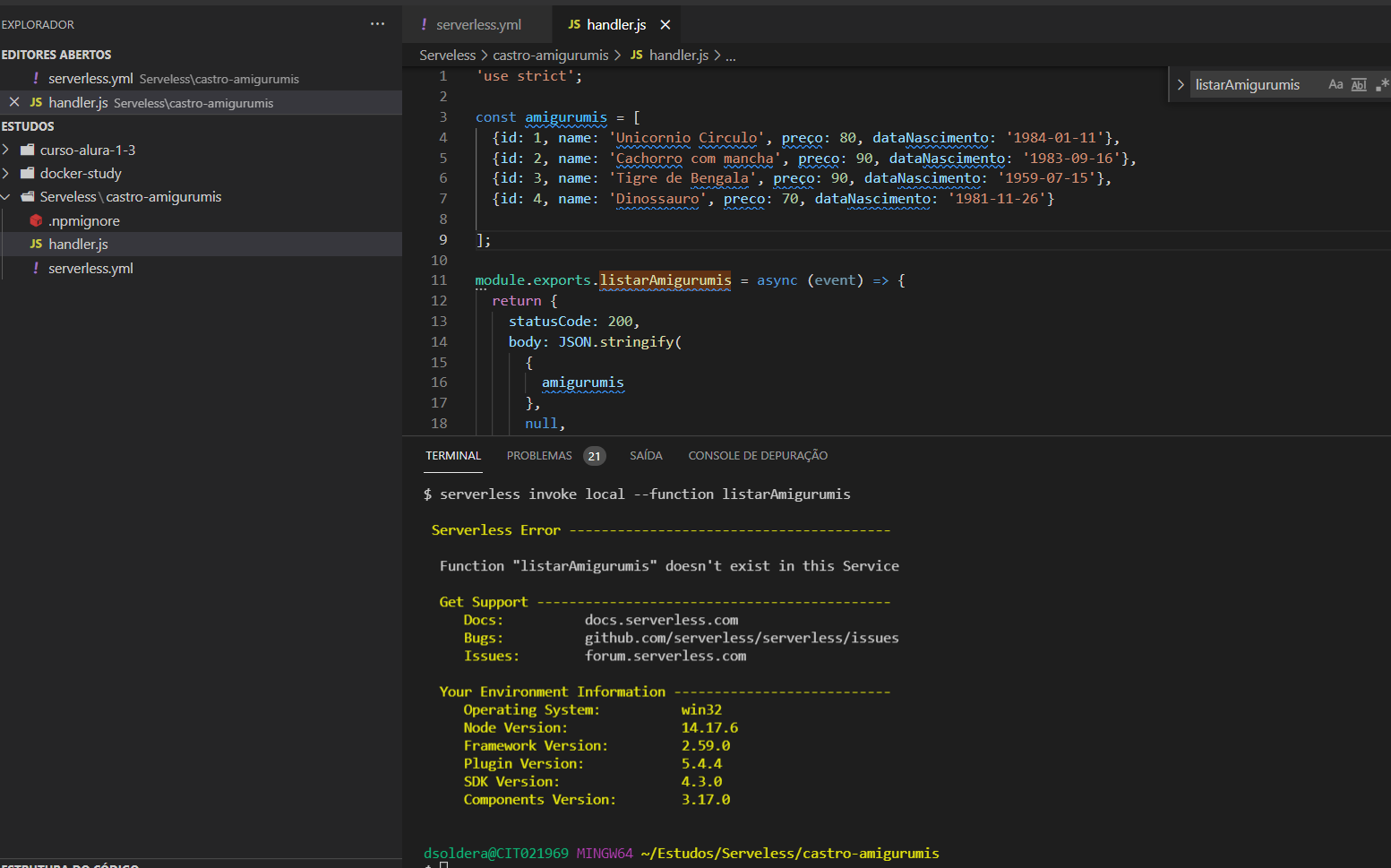Image resolution: width=1391 pixels, height=868 pixels.
Task: Collapse the EDITORES ABERTOS section
Action: pyautogui.click(x=56, y=55)
